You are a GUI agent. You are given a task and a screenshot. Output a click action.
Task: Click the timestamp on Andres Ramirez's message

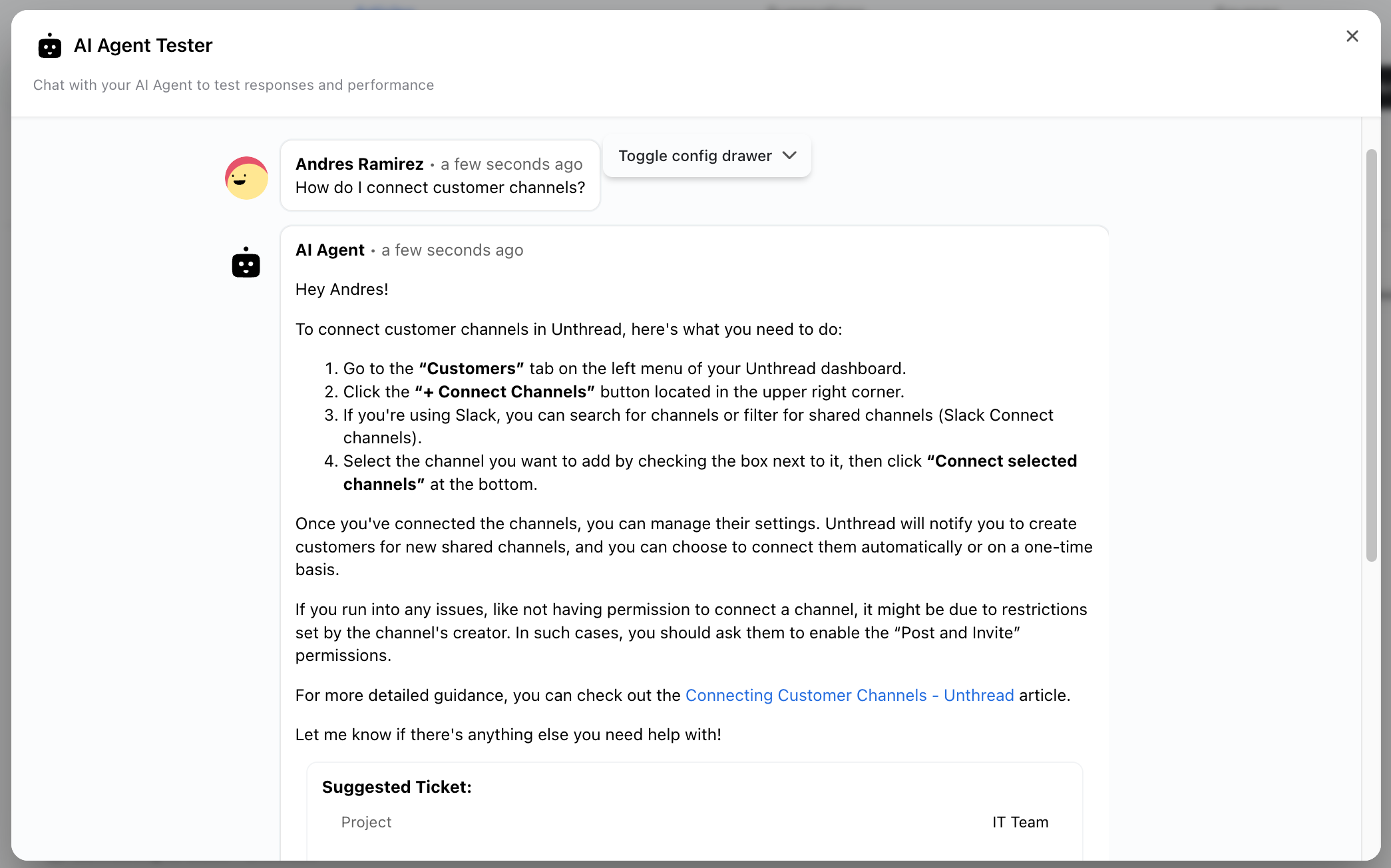[x=511, y=164]
